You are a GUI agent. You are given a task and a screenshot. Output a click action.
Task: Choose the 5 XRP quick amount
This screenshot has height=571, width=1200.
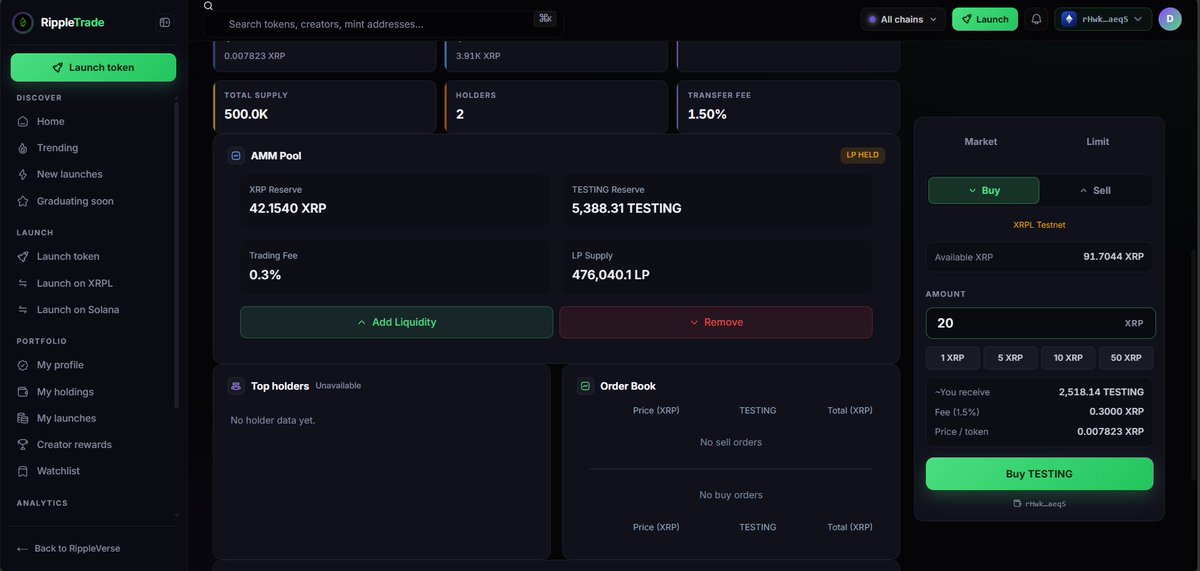point(1010,358)
